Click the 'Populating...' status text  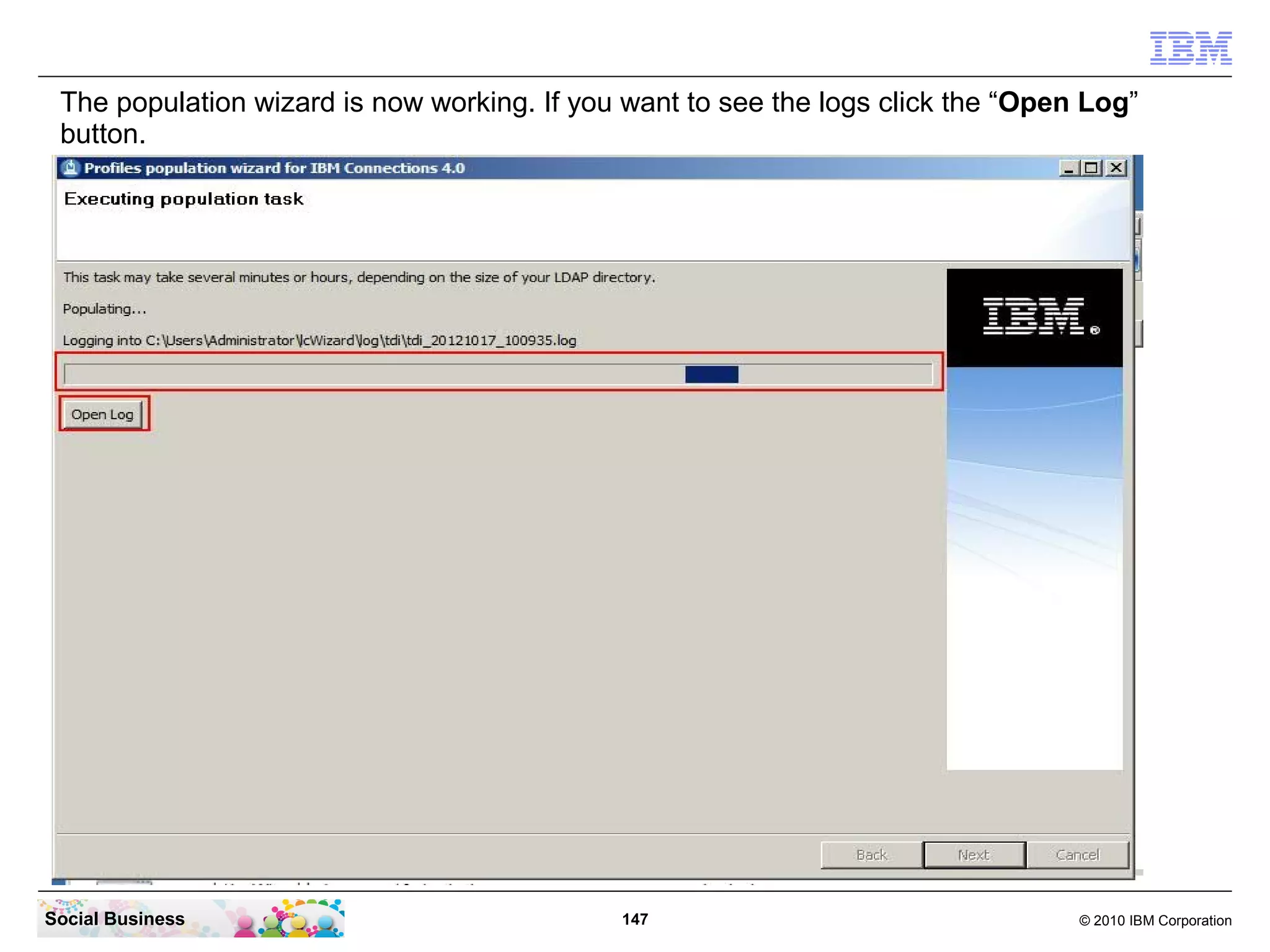pyautogui.click(x=104, y=309)
